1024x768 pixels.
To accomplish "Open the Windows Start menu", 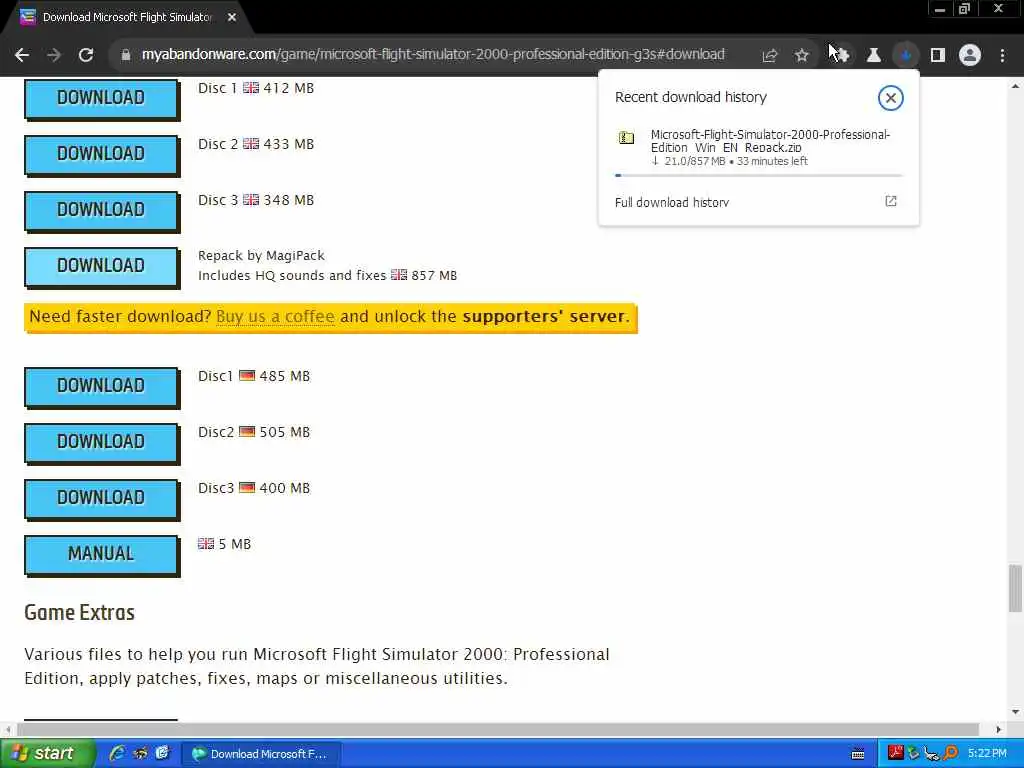I will click(x=48, y=754).
